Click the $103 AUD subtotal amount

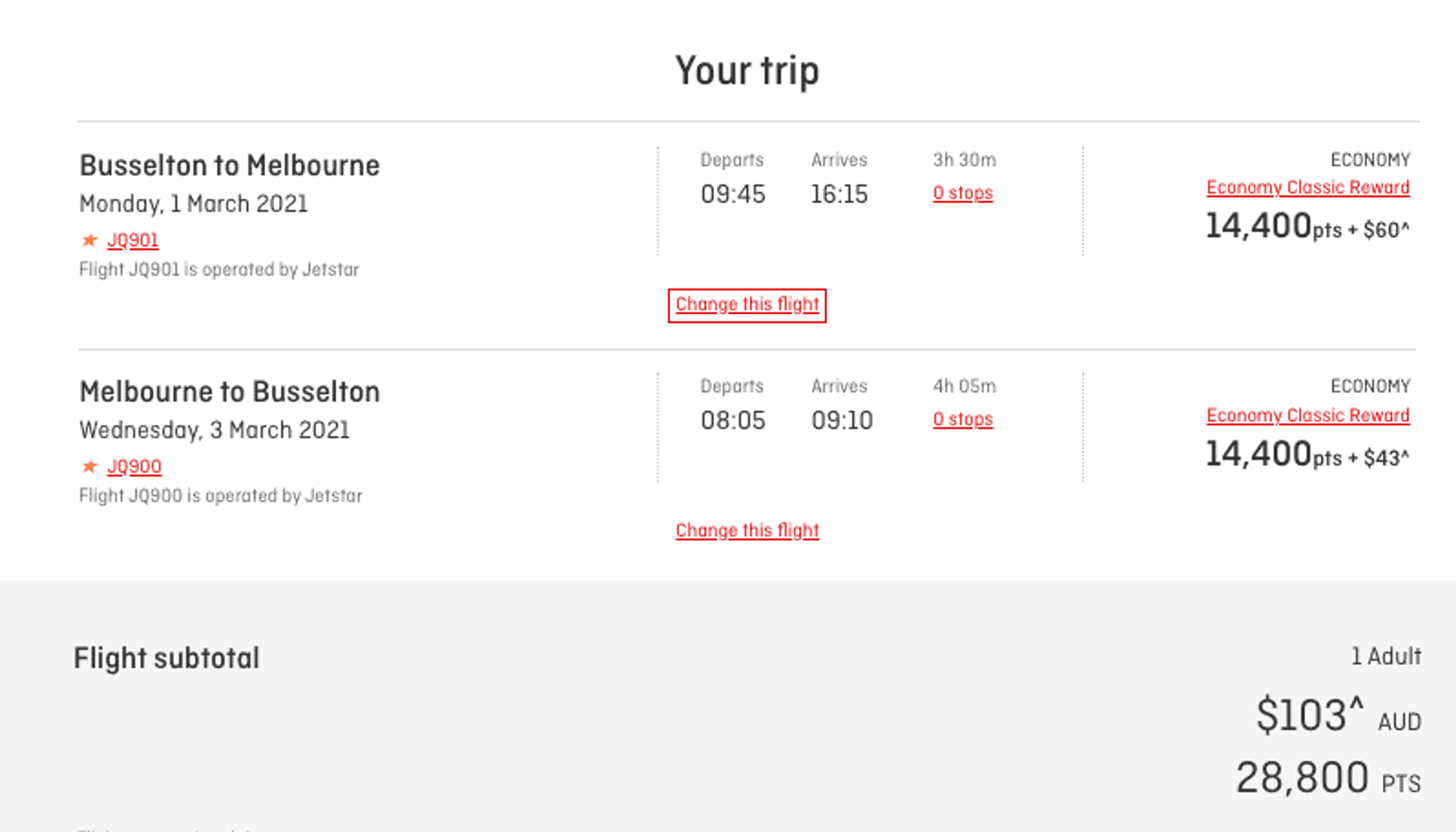pos(1338,716)
